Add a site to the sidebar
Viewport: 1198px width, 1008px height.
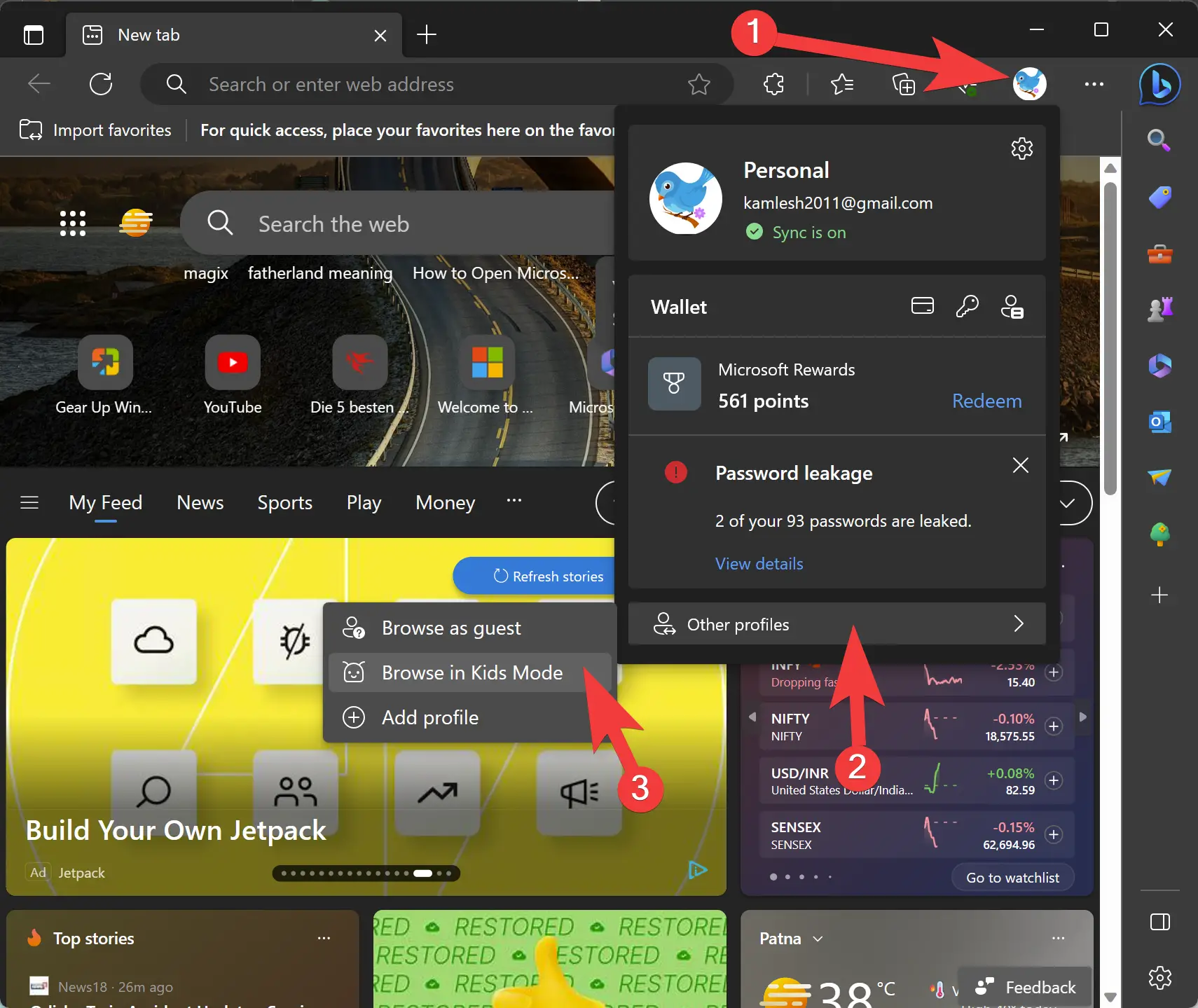[1159, 595]
